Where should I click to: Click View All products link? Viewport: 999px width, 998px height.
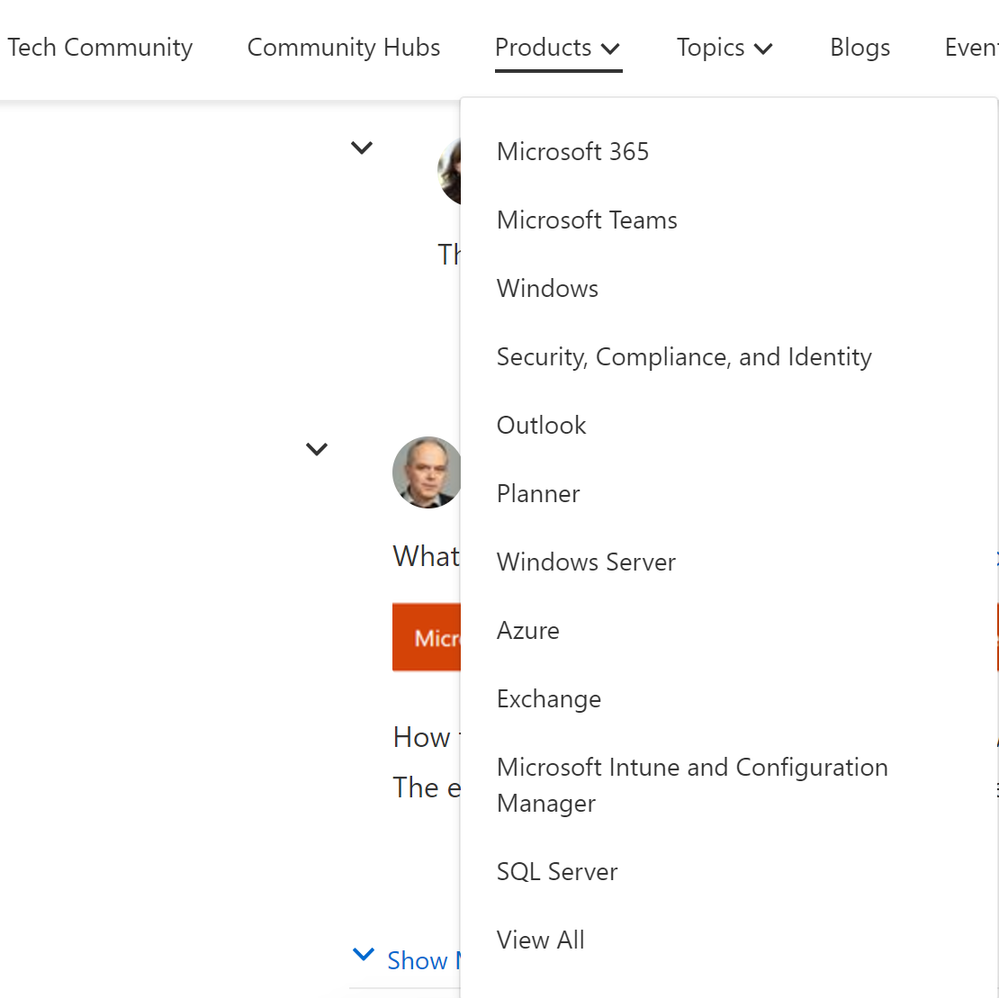541,940
